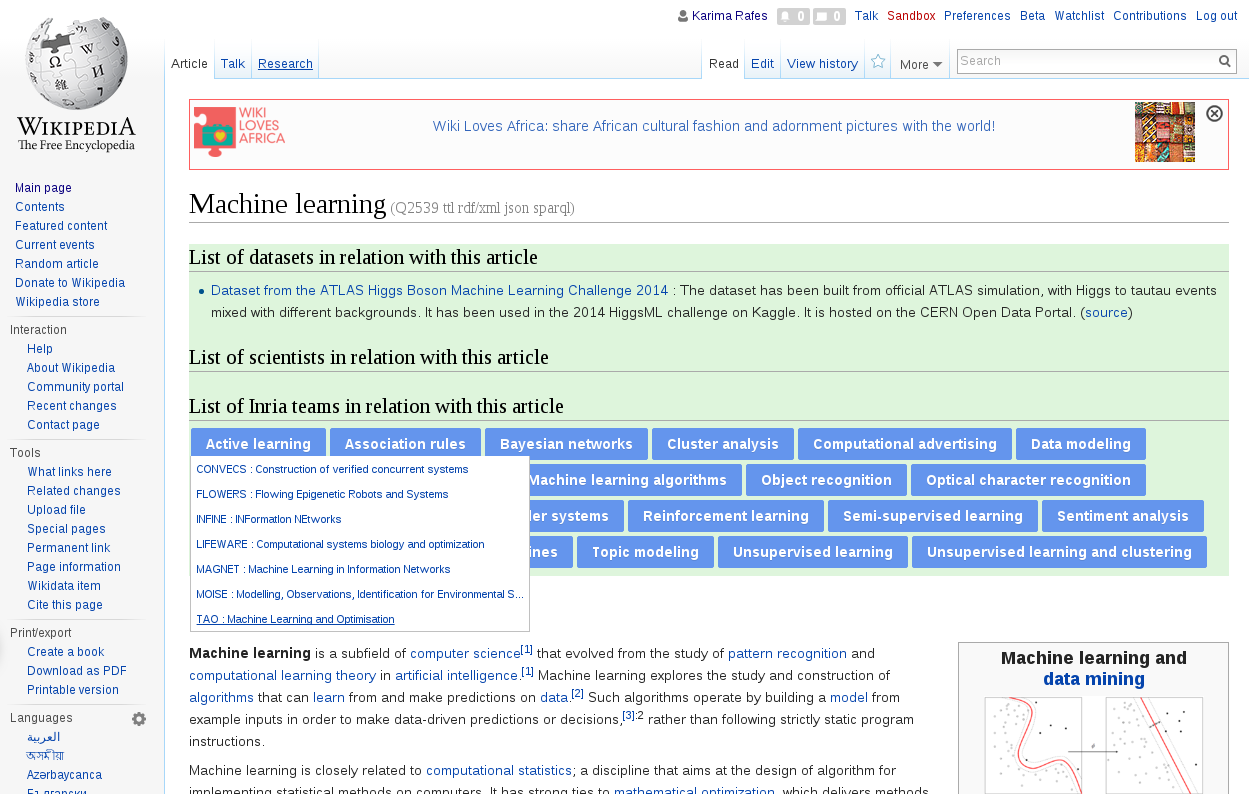Viewport: 1249px width, 794px height.
Task: Switch to the Article tab
Action: point(189,63)
